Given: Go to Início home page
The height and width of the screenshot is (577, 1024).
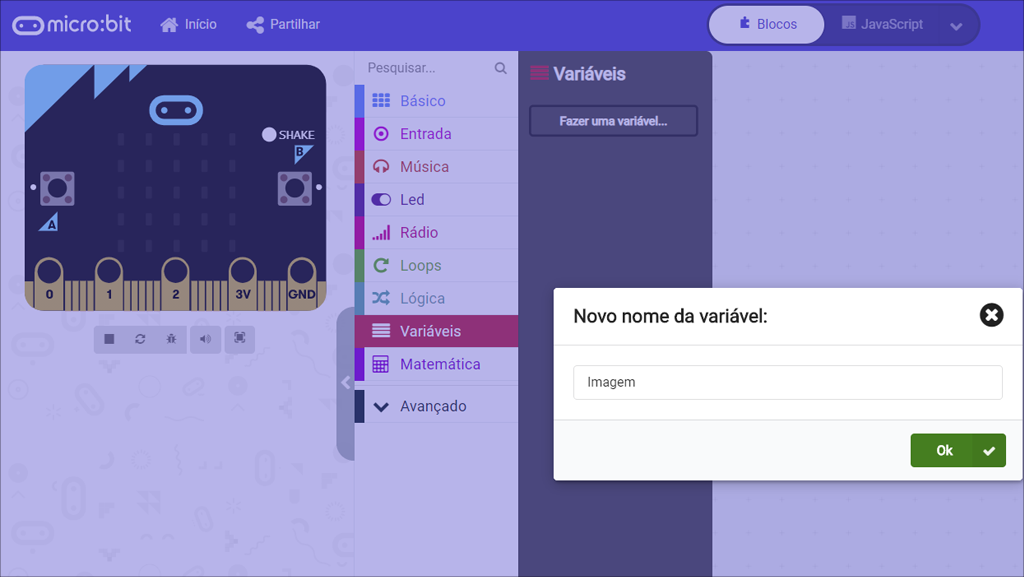Looking at the screenshot, I should pos(189,25).
